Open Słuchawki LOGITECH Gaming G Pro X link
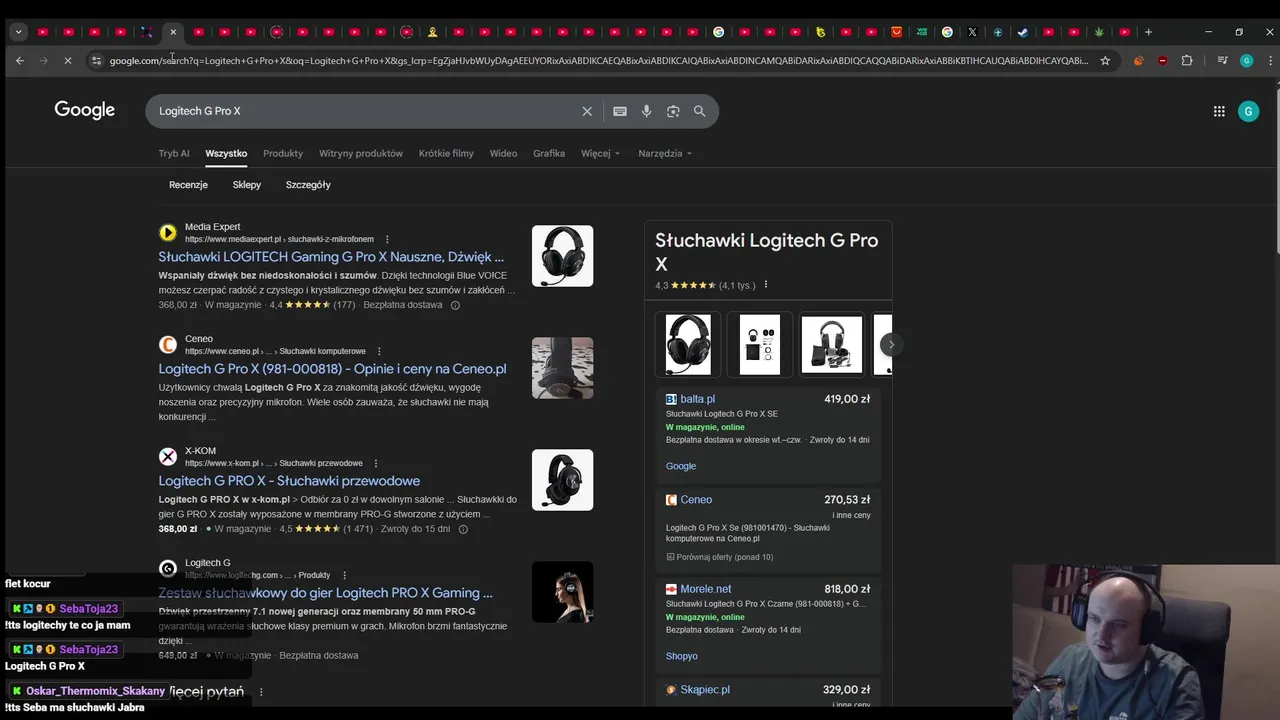1280x720 pixels. tap(331, 257)
